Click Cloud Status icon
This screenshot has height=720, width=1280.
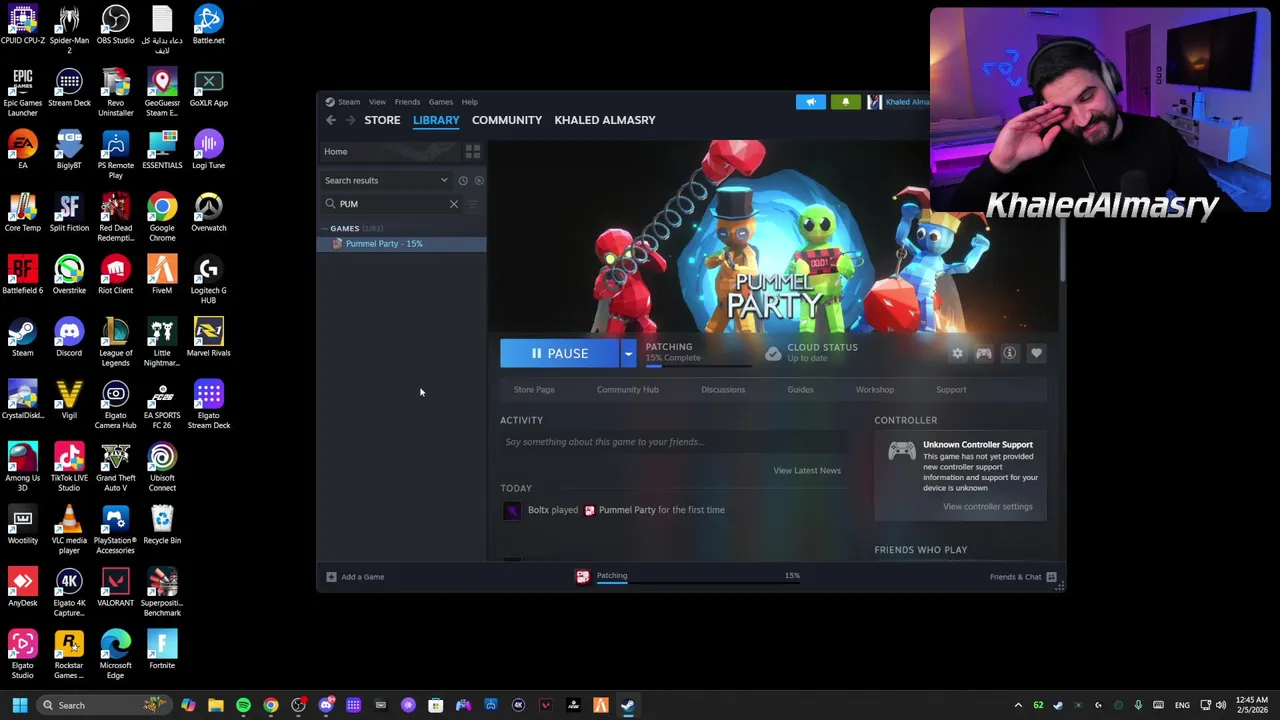[x=773, y=354]
